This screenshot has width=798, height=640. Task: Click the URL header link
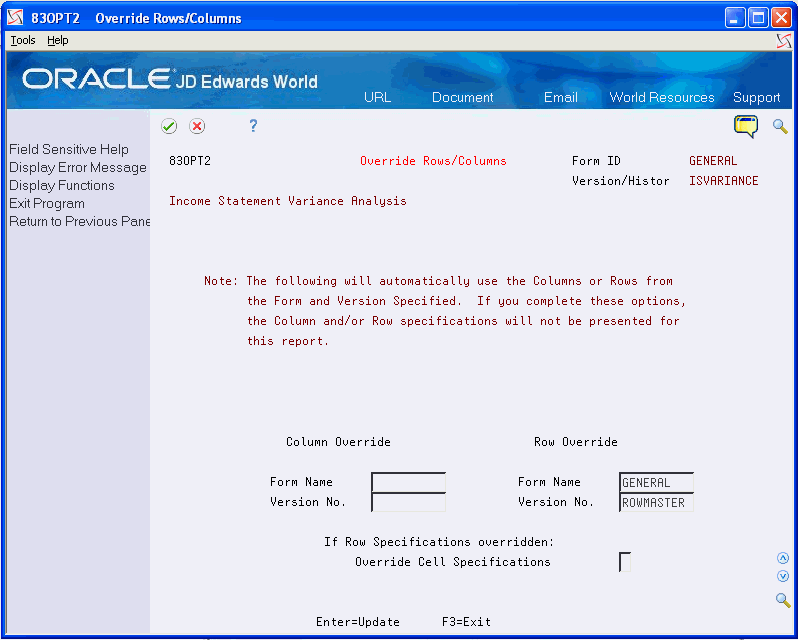378,97
